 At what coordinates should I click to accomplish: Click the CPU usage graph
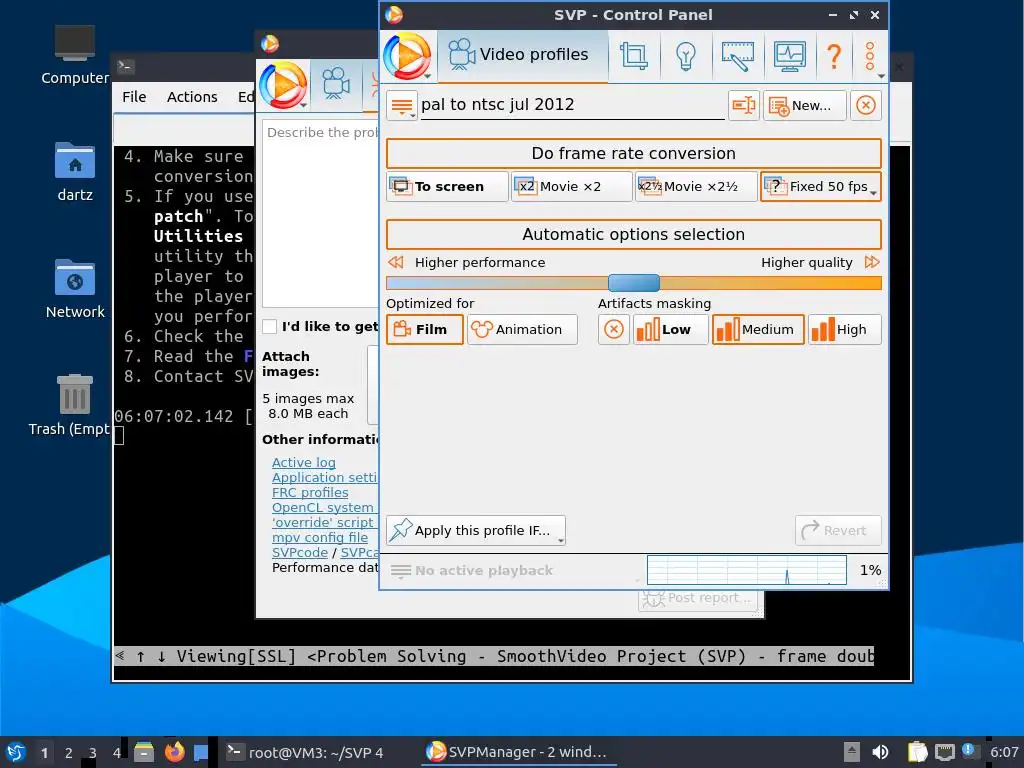tap(746, 570)
